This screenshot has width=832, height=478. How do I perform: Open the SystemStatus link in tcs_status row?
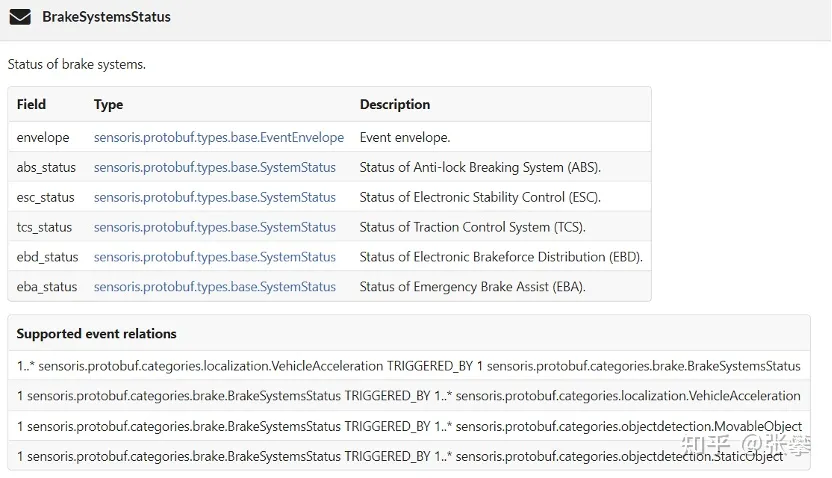point(214,227)
